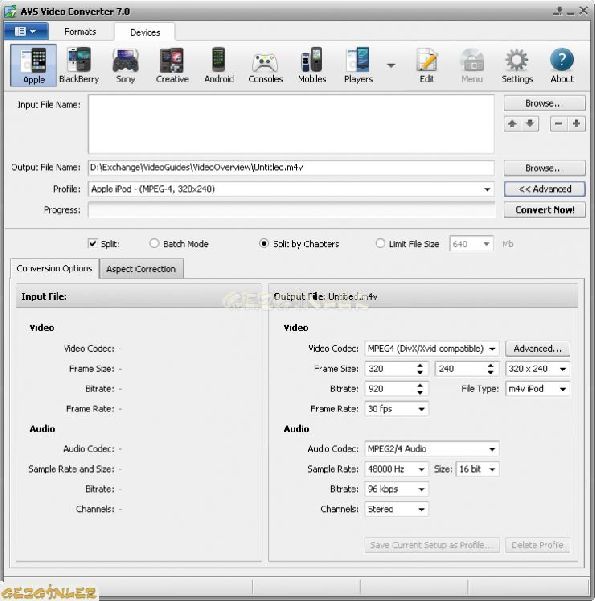Move input file up in list
Viewport: 595px width, 601px height.
tap(512, 124)
